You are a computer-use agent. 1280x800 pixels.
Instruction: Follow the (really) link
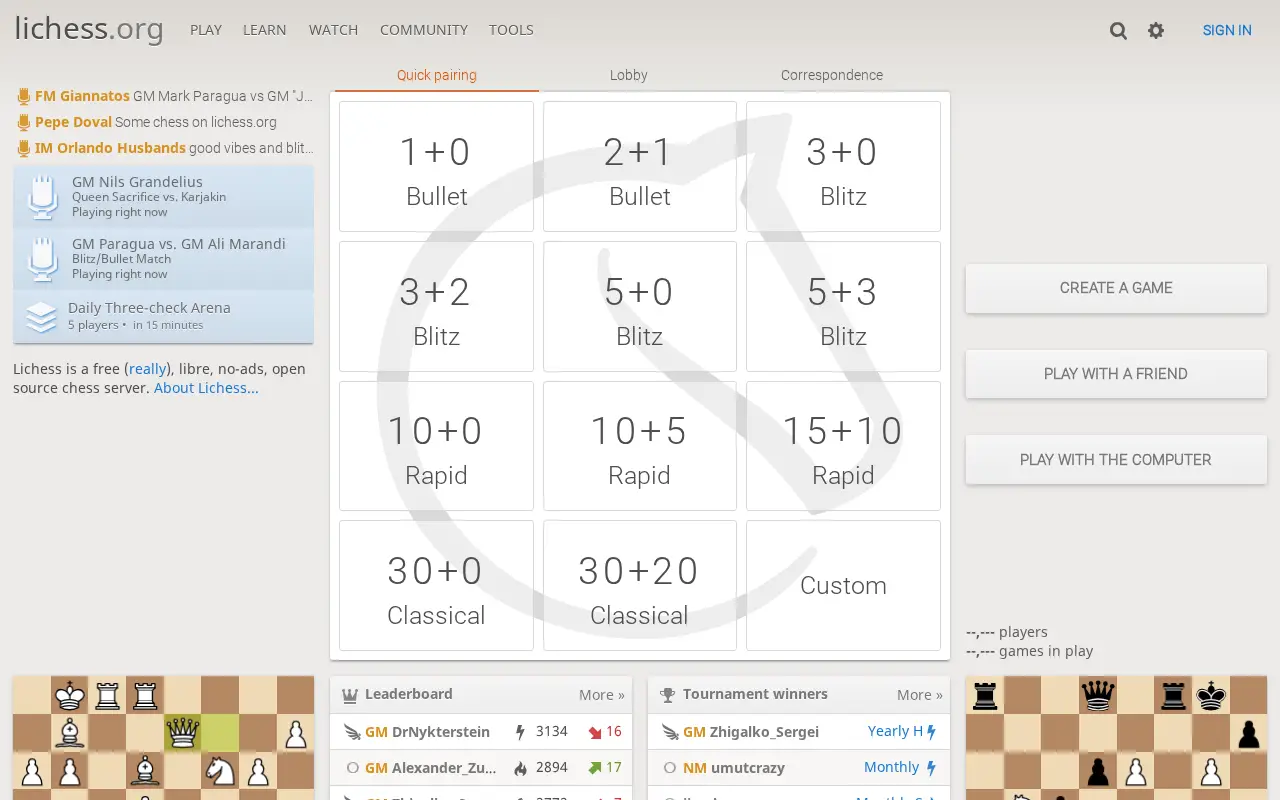point(148,369)
